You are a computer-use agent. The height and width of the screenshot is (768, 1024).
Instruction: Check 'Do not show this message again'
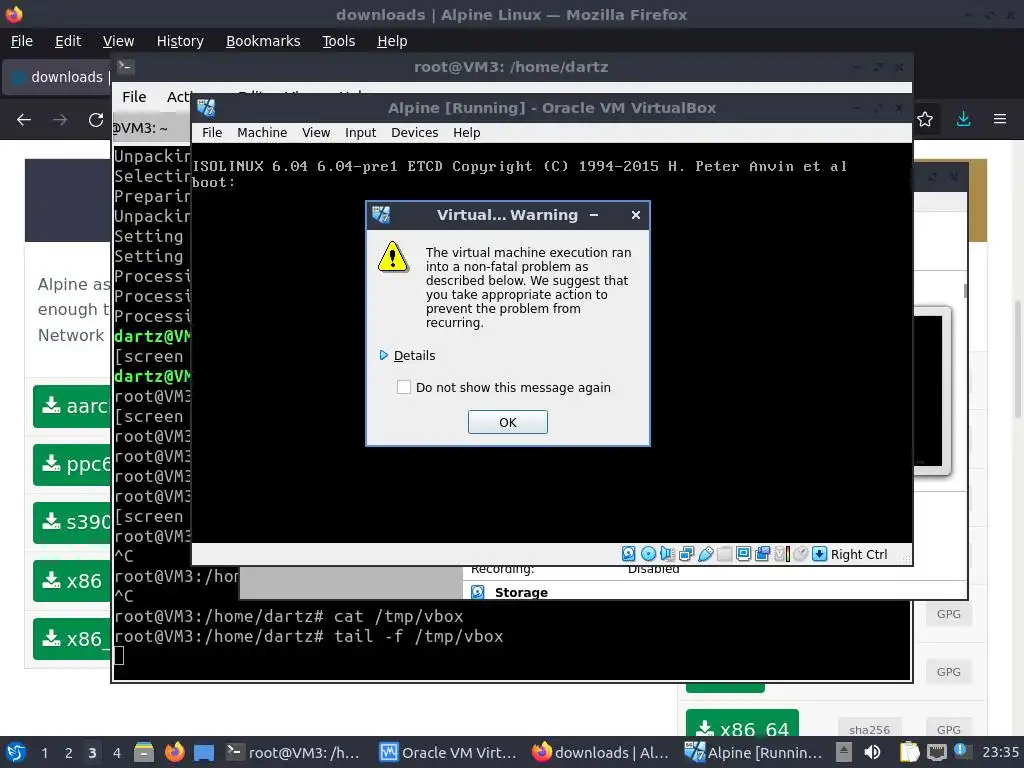tap(404, 387)
